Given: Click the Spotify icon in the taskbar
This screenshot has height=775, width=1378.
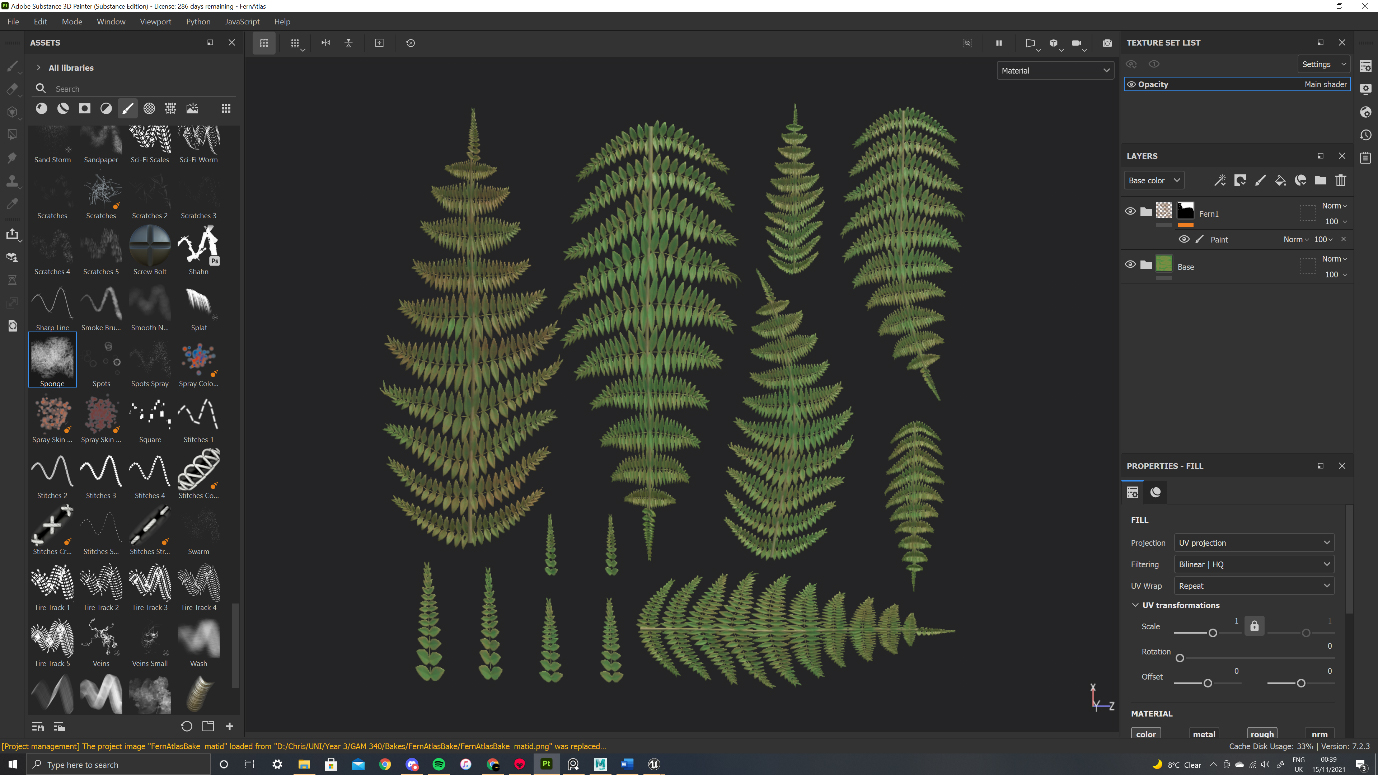Looking at the screenshot, I should click(x=439, y=764).
